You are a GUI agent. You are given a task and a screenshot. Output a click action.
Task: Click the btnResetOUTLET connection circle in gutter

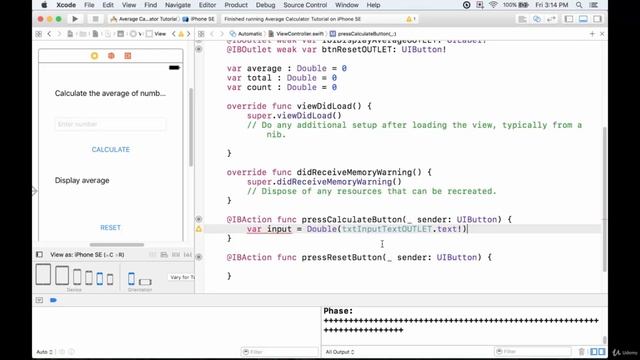tap(199, 49)
